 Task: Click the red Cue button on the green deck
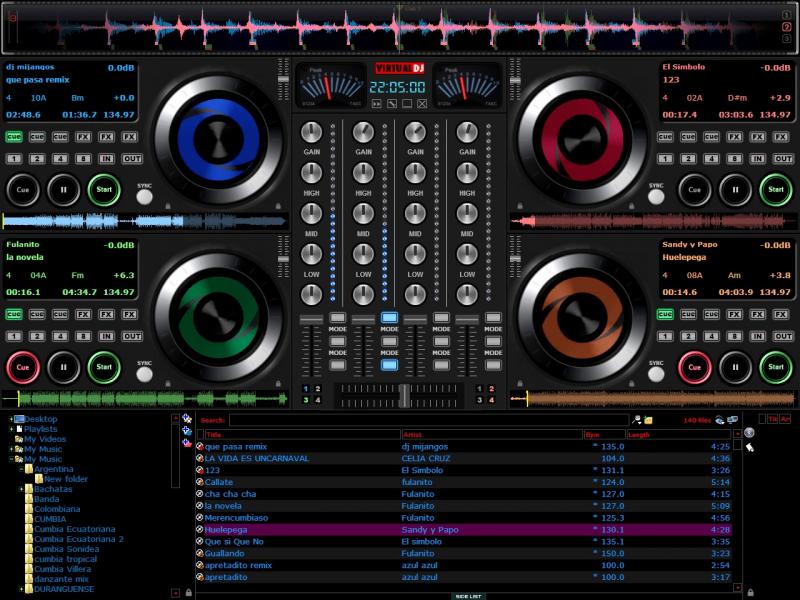(x=22, y=367)
